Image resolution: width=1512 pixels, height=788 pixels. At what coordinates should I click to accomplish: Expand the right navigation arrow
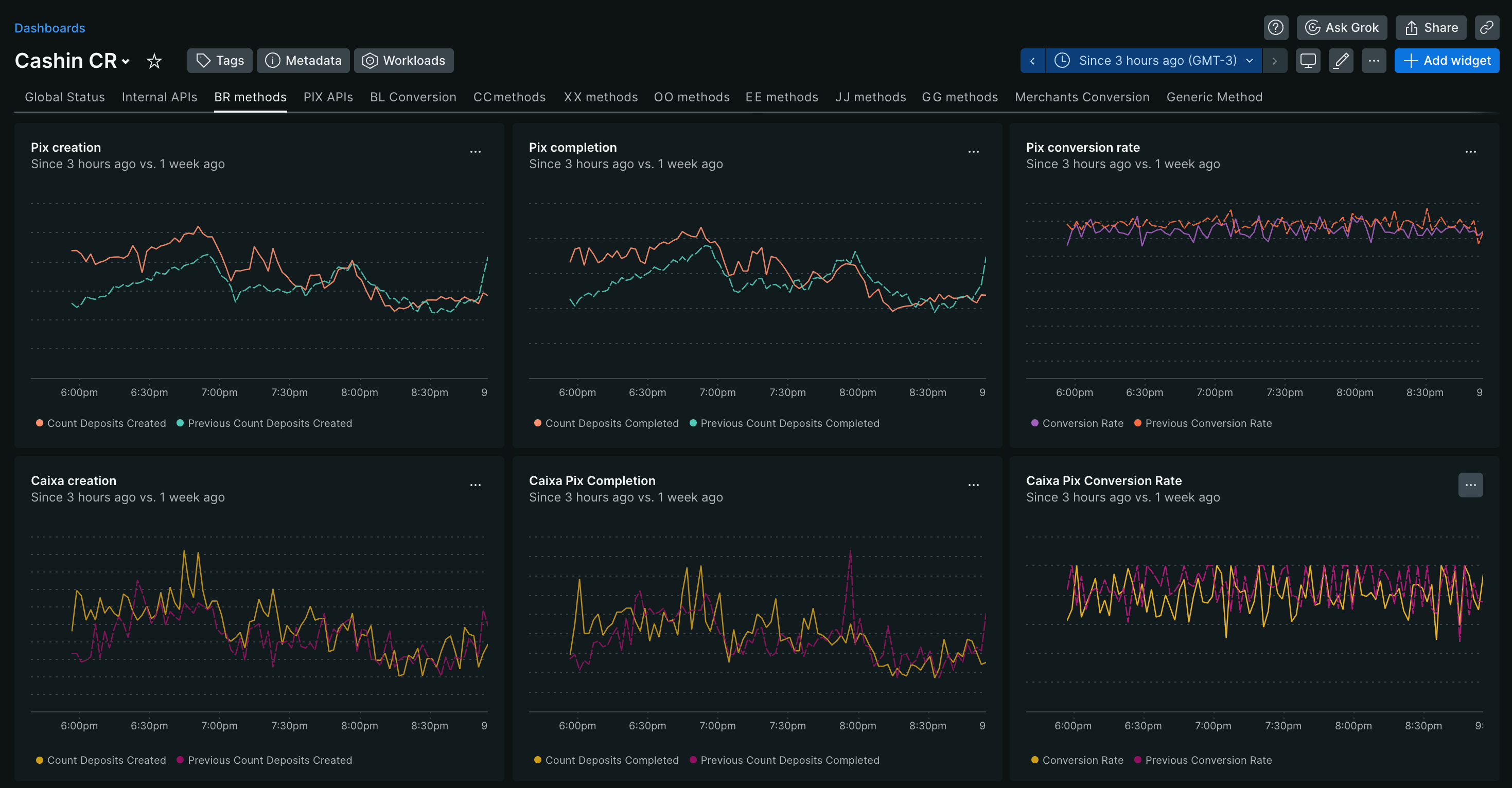pyautogui.click(x=1276, y=61)
